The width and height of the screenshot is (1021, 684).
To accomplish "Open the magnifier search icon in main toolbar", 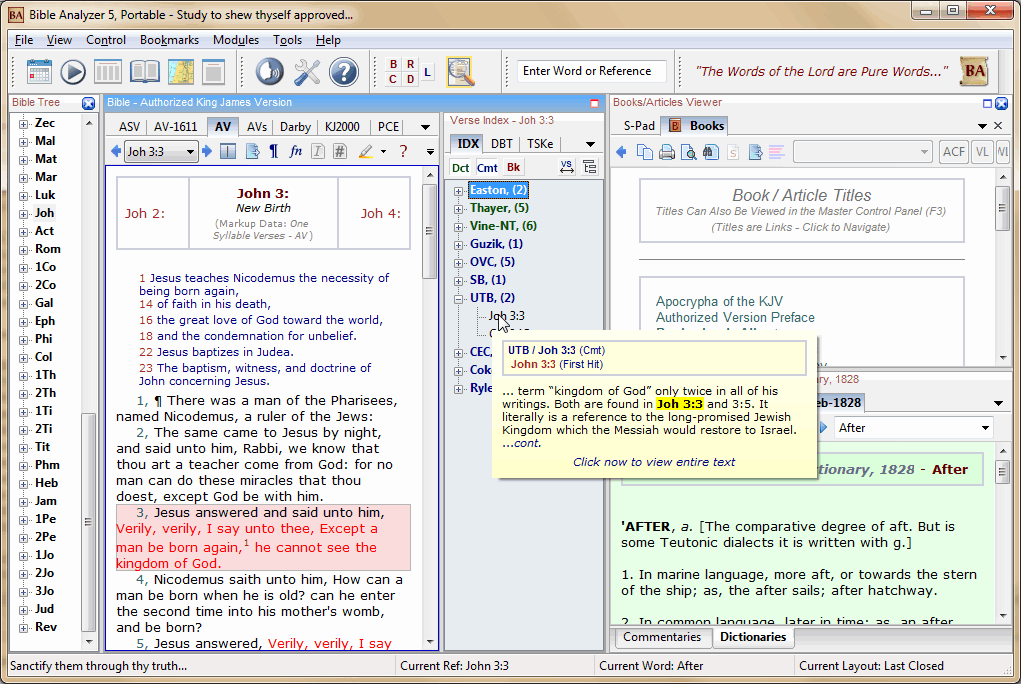I will pyautogui.click(x=460, y=72).
